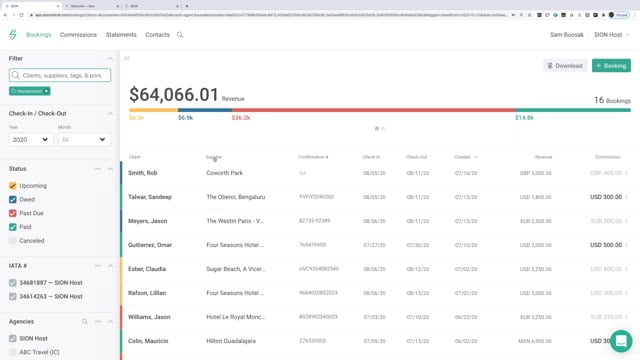
Task: Toggle IATA 34614263 checkbox
Action: (x=13, y=296)
